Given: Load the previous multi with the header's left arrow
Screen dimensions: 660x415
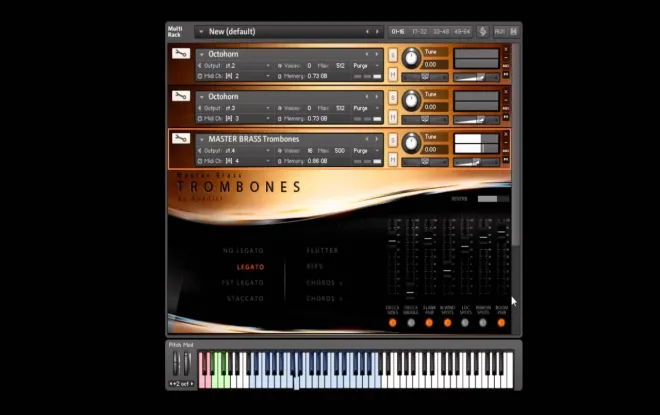Looking at the screenshot, I should point(367,32).
